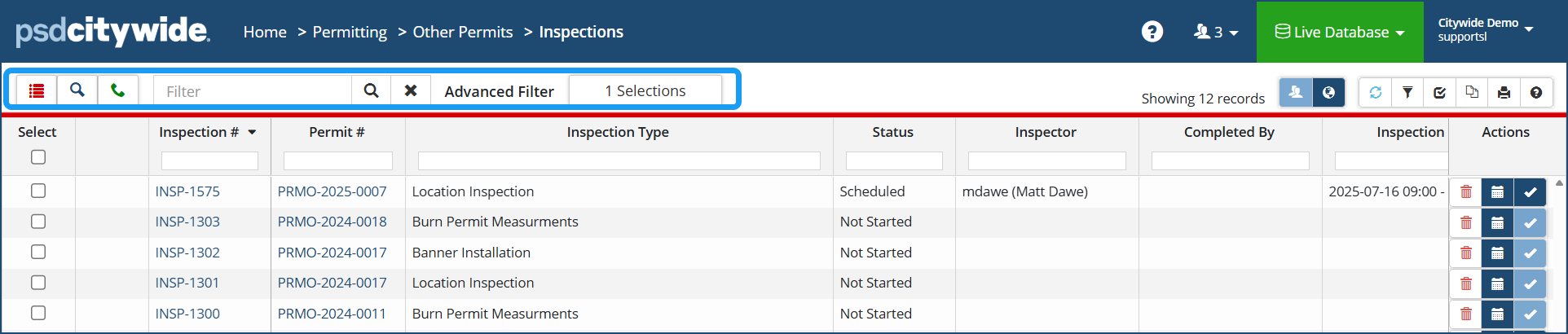Delete inspection INSP-1575 with trash icon

tap(1466, 192)
